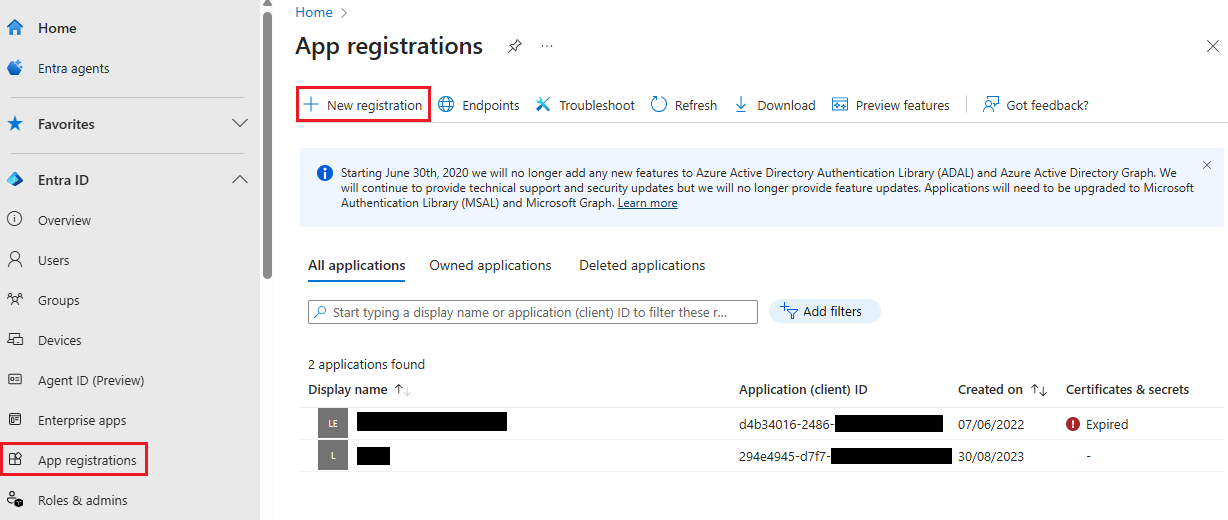This screenshot has width=1228, height=520.
Task: Click Got feedback icon
Action: coord(991,105)
